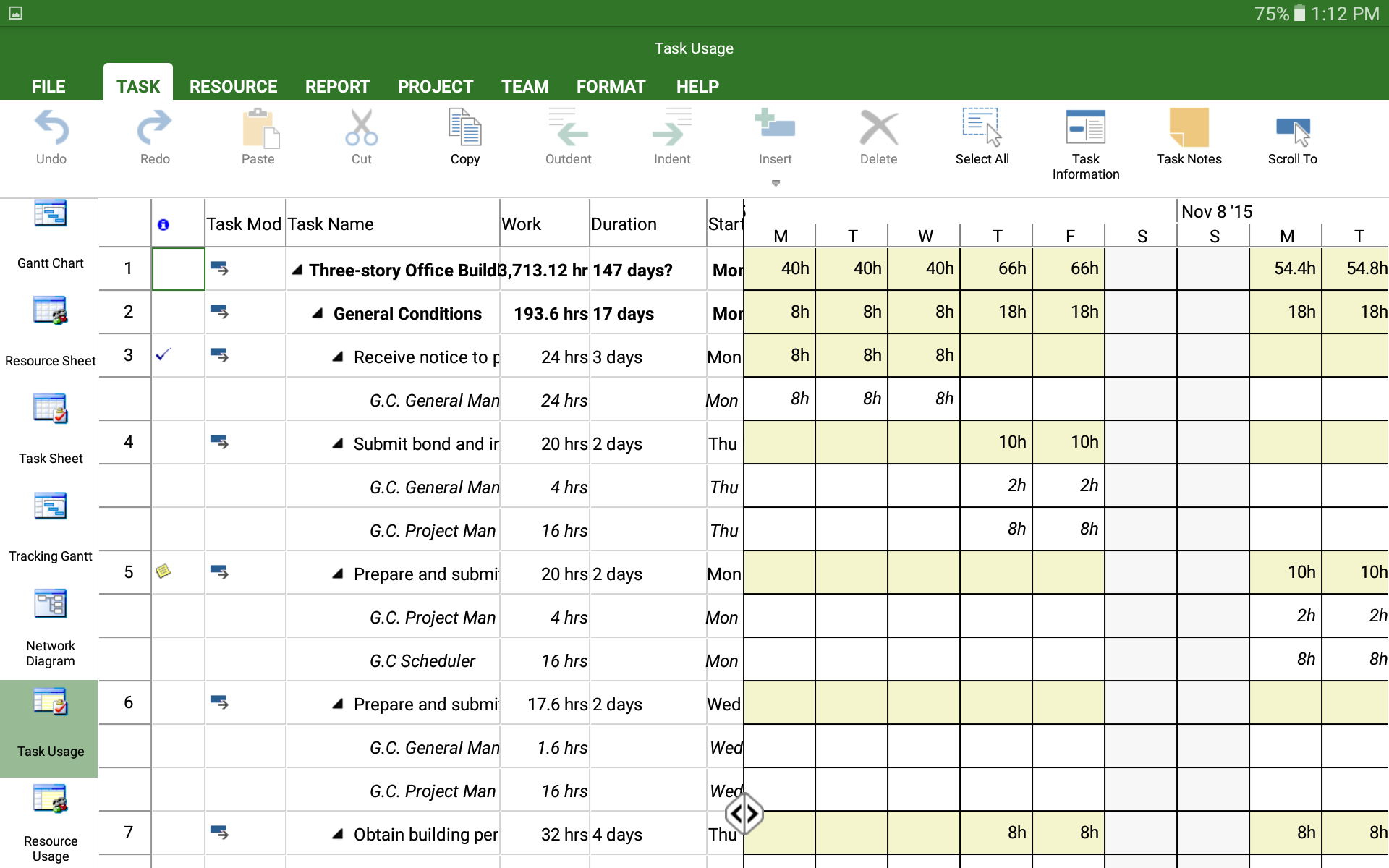This screenshot has width=1389, height=868.
Task: Open the Resource Sheet view
Action: (51, 331)
